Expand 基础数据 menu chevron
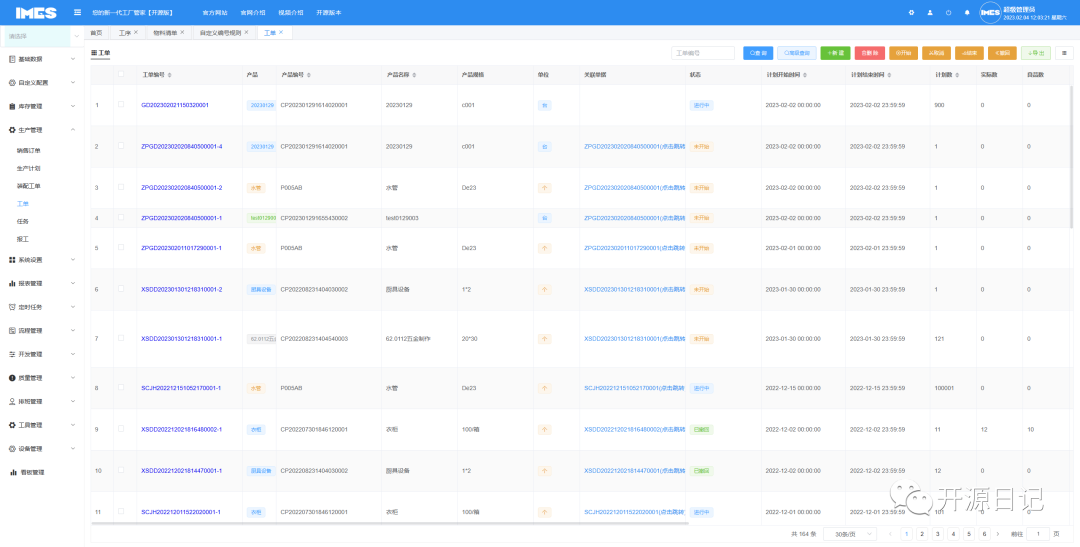1080x547 pixels. (73, 59)
